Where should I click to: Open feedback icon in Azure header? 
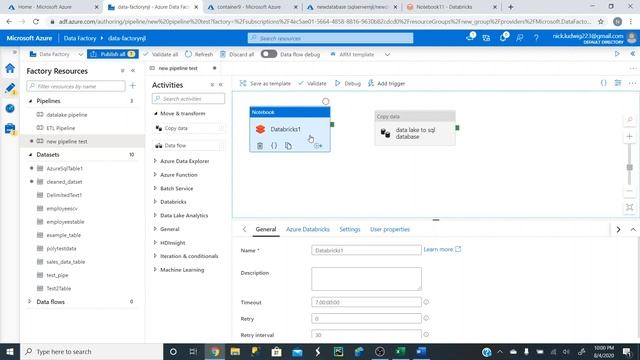520,38
